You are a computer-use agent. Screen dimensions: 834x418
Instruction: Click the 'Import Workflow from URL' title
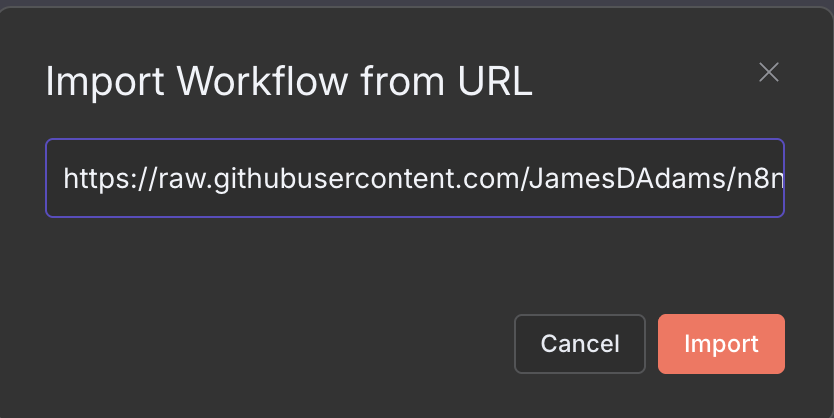pos(289,81)
